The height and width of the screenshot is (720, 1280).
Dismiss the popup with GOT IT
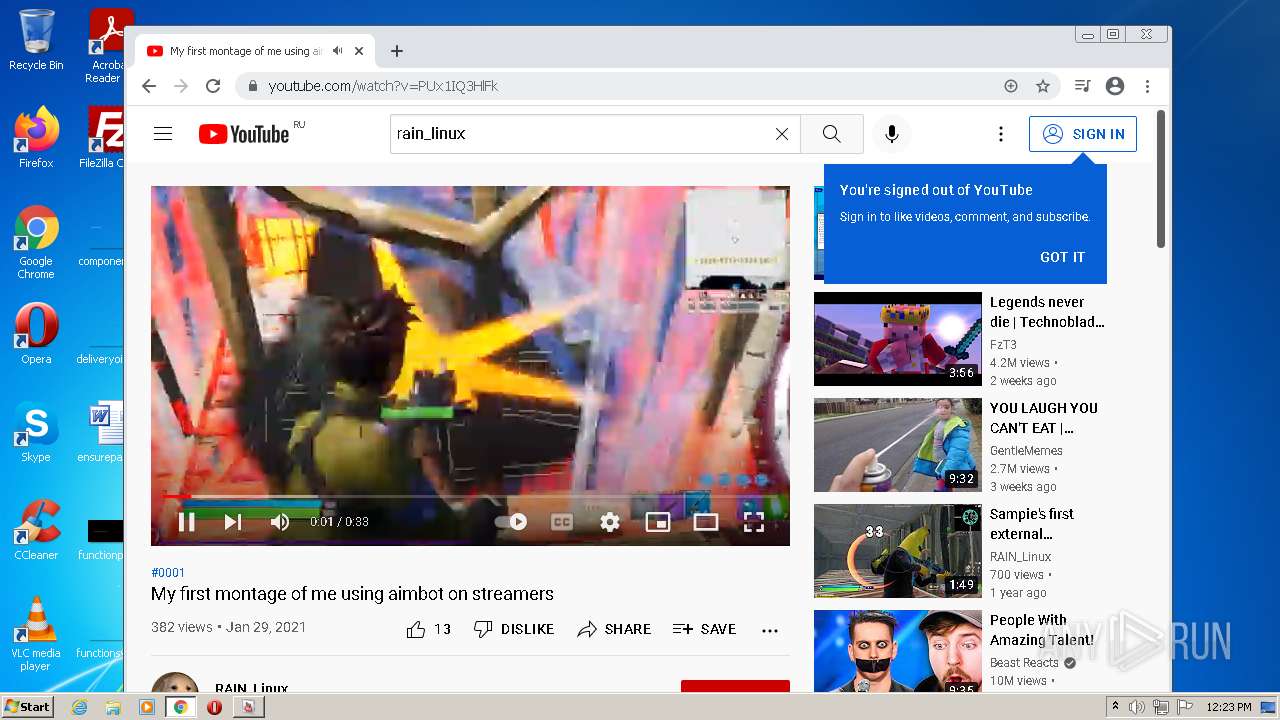tap(1062, 257)
